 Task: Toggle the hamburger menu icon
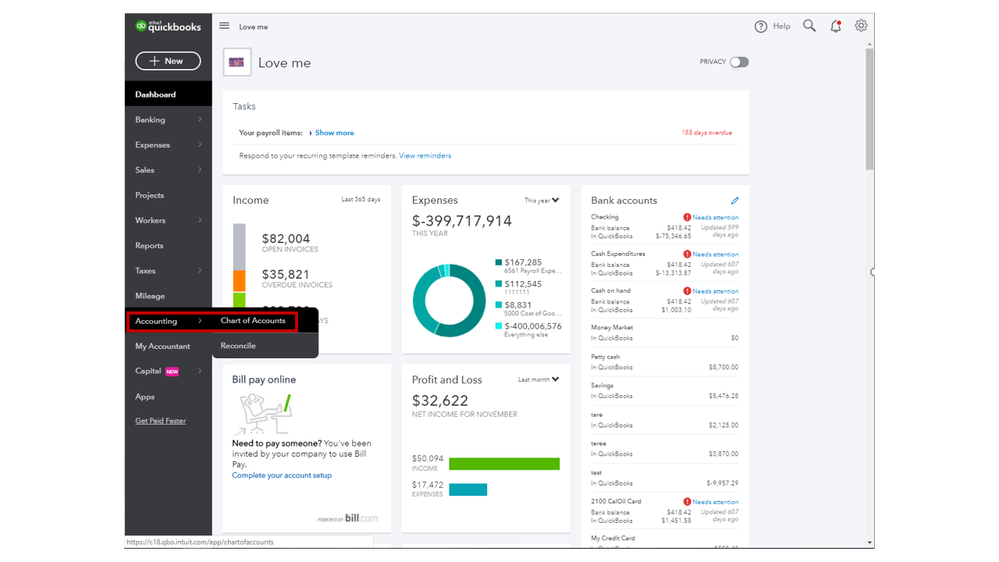pos(224,26)
